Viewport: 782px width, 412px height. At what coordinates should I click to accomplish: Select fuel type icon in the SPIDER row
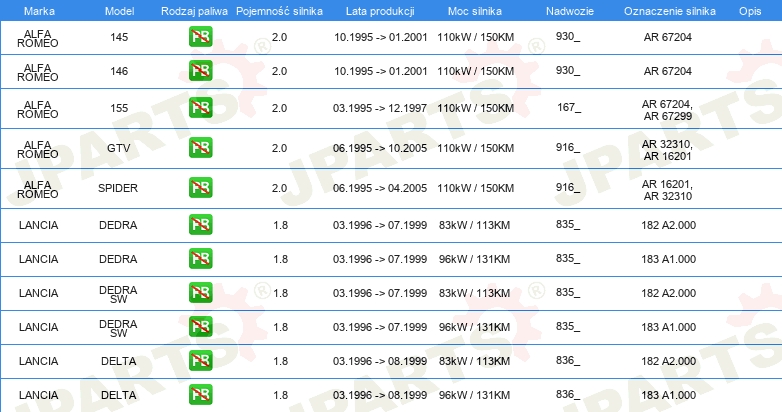coord(200,188)
